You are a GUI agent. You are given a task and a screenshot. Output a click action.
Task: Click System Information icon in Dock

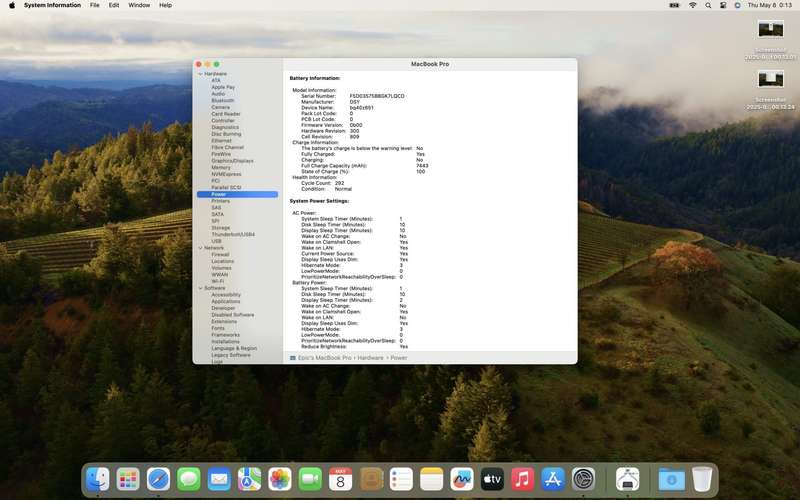(x=628, y=480)
